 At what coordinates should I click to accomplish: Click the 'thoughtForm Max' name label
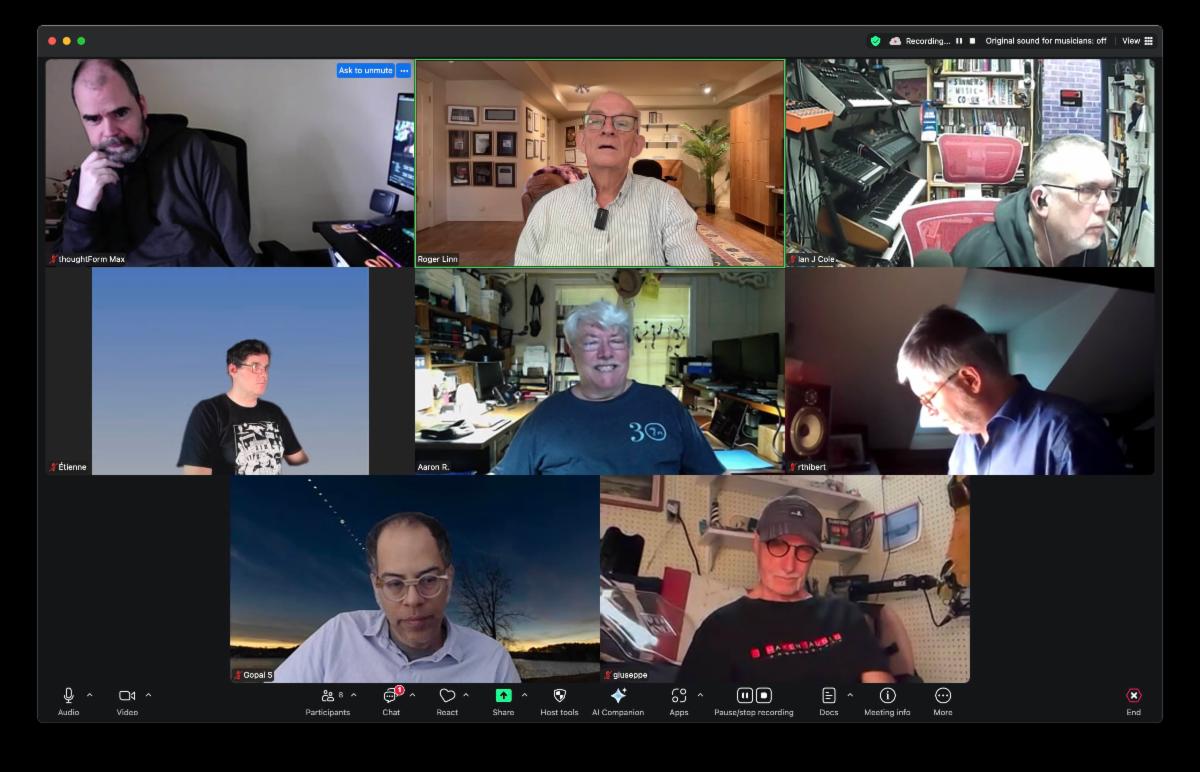coord(91,259)
